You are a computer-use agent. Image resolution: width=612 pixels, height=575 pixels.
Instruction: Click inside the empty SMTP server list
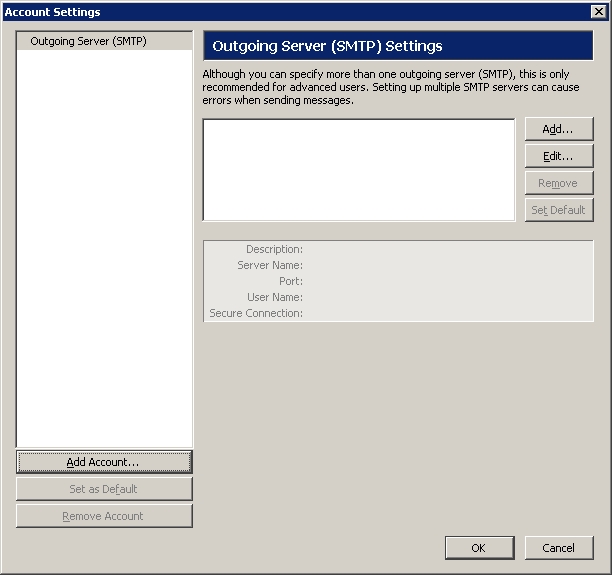(358, 169)
